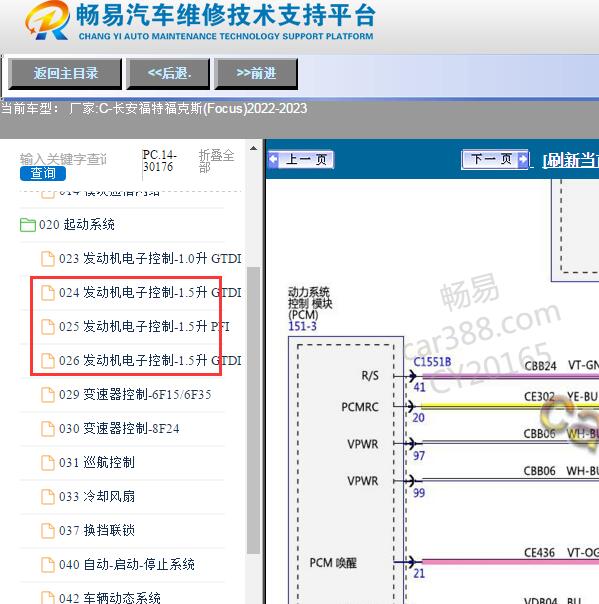This screenshot has height=604, width=599.
Task: Click the left arrow icon on 上一页
Action: [273, 159]
